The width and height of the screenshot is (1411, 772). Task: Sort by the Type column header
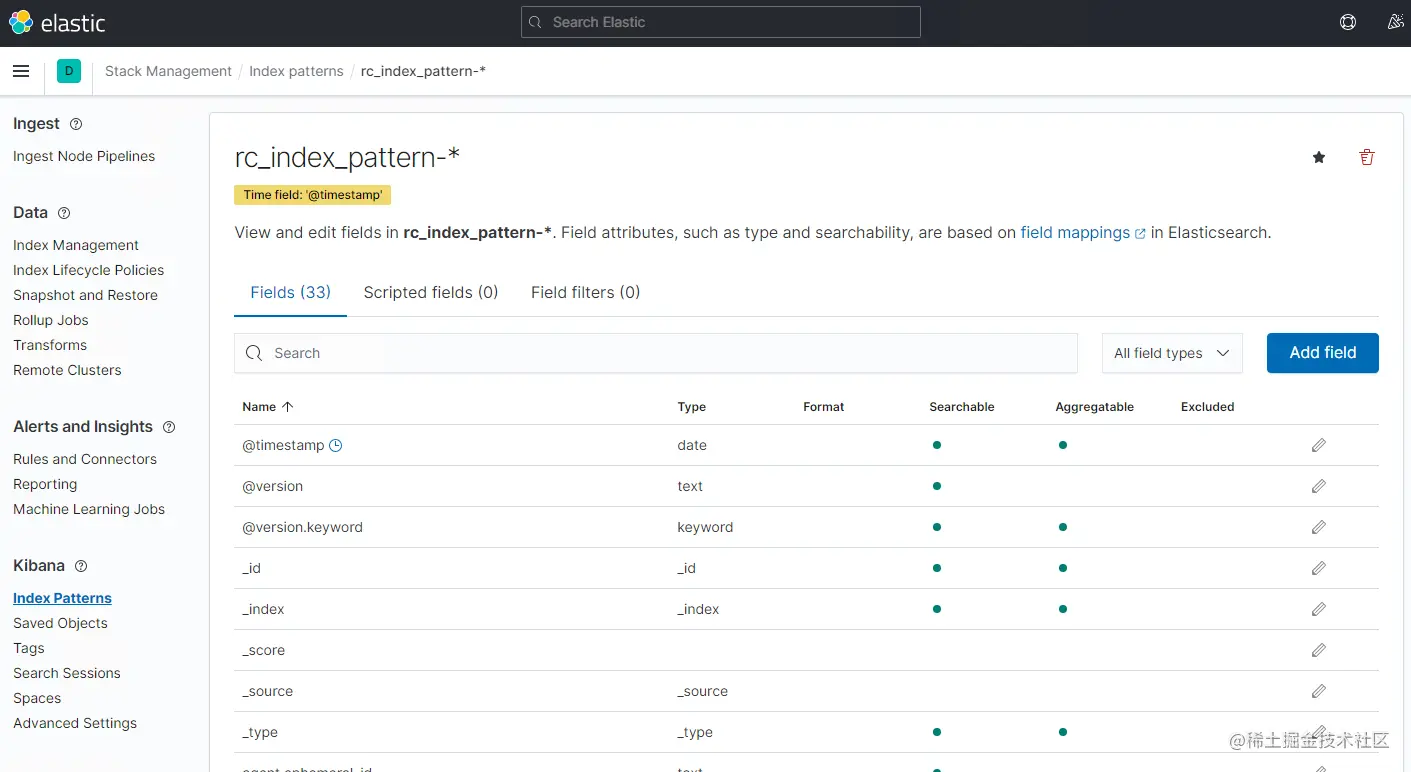click(692, 407)
